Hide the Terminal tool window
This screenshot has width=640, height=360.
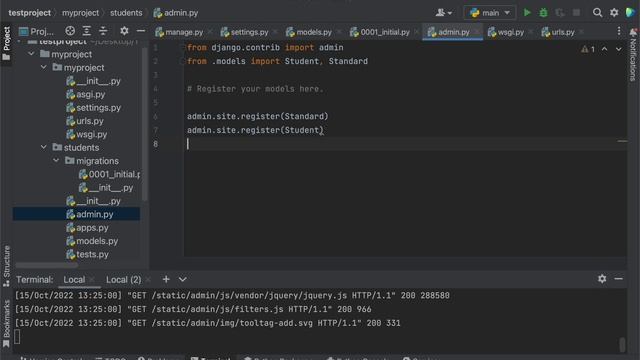pos(619,279)
